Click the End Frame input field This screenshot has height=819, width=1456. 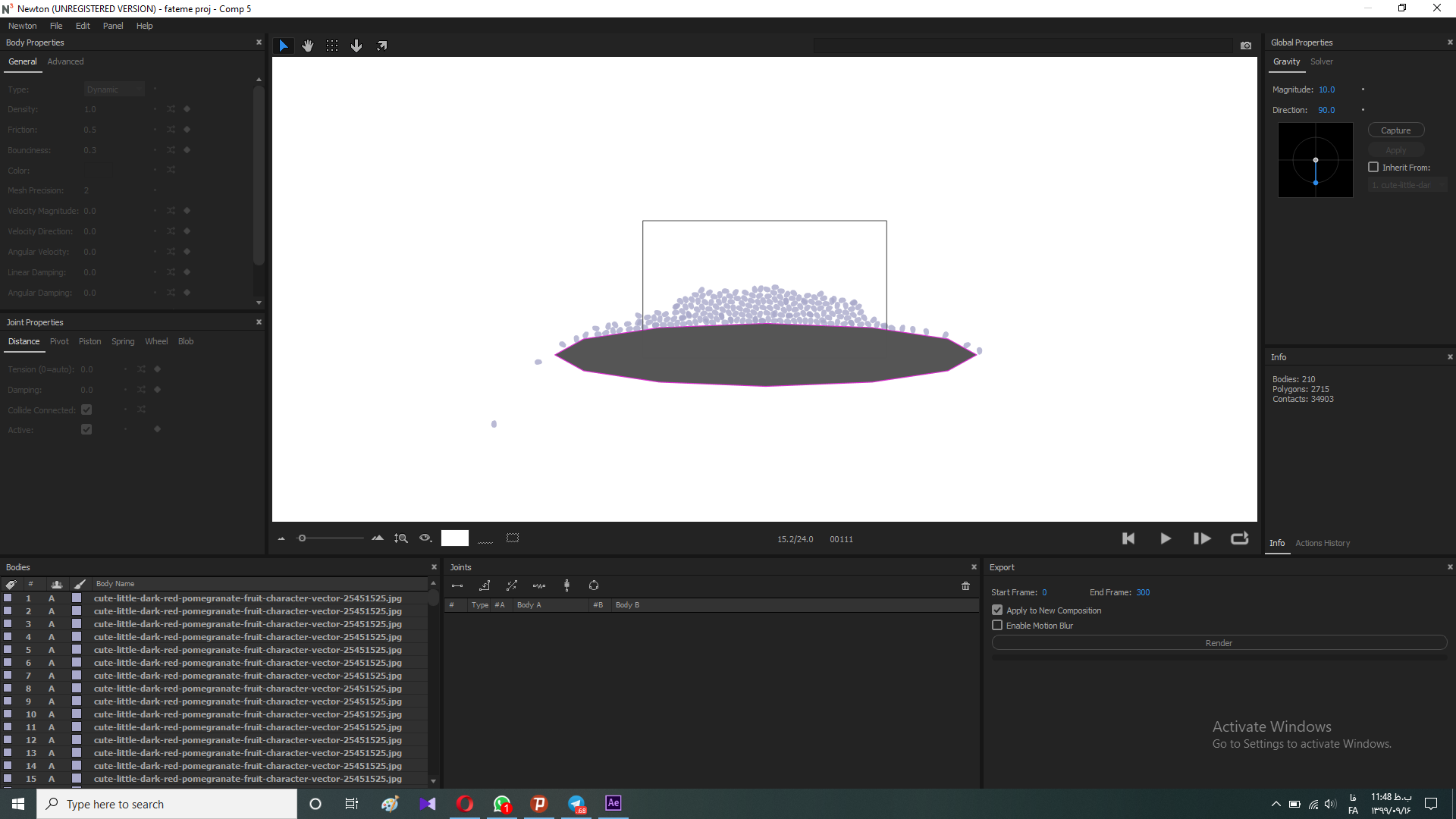pos(1143,592)
